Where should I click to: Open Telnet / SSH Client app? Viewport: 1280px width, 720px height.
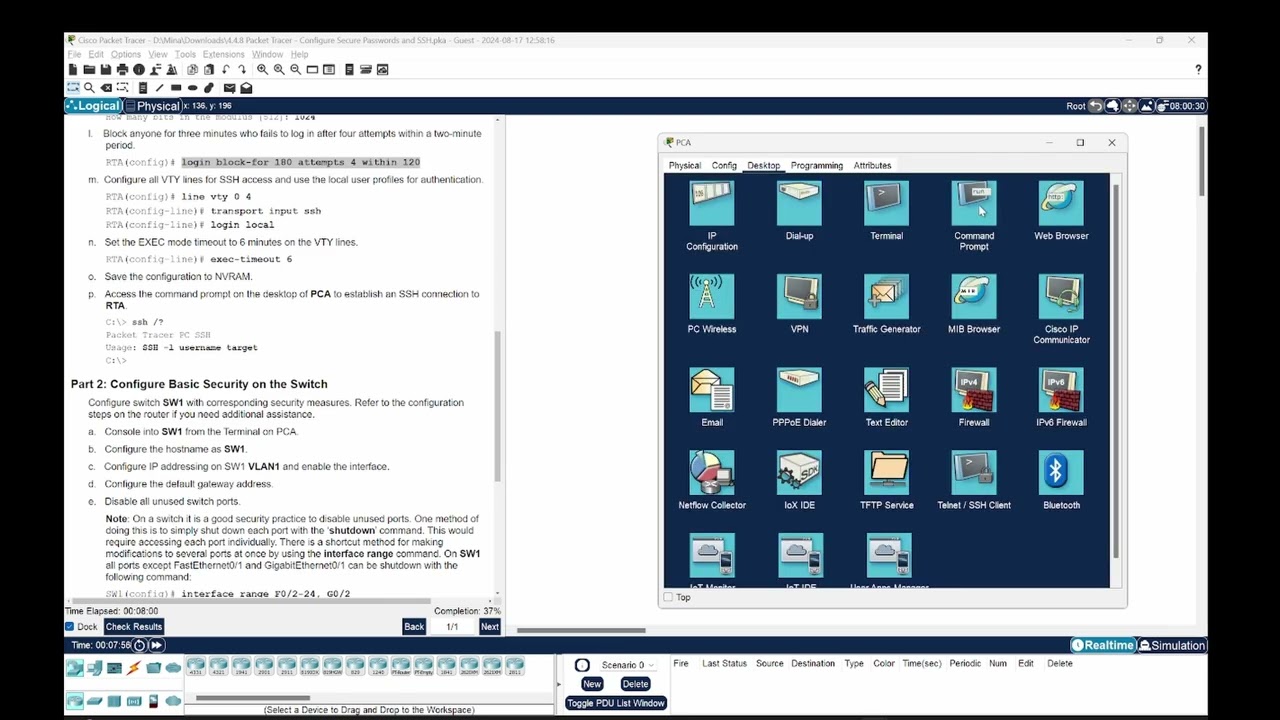(973, 473)
